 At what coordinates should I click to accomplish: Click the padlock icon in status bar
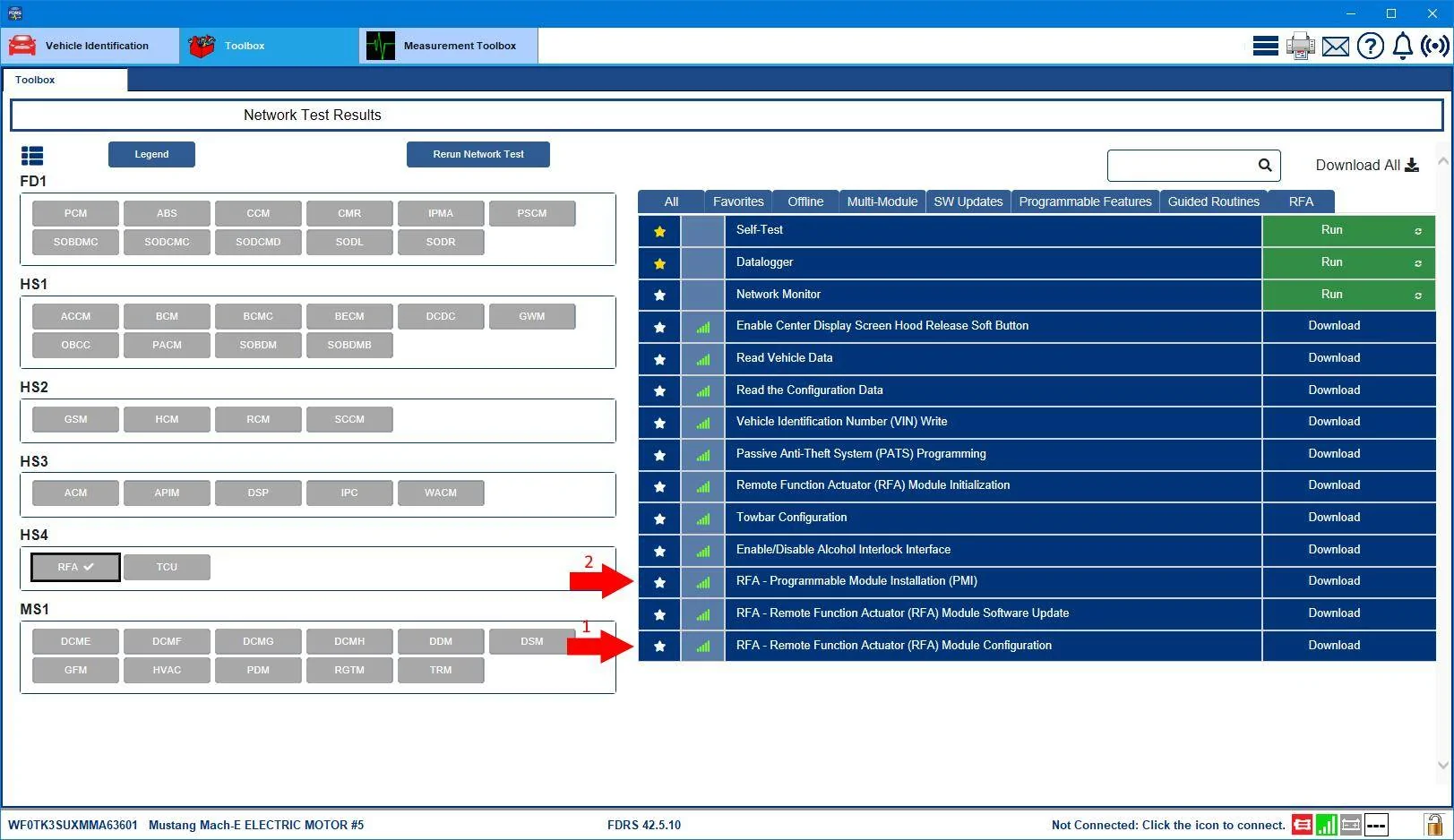tap(1434, 824)
